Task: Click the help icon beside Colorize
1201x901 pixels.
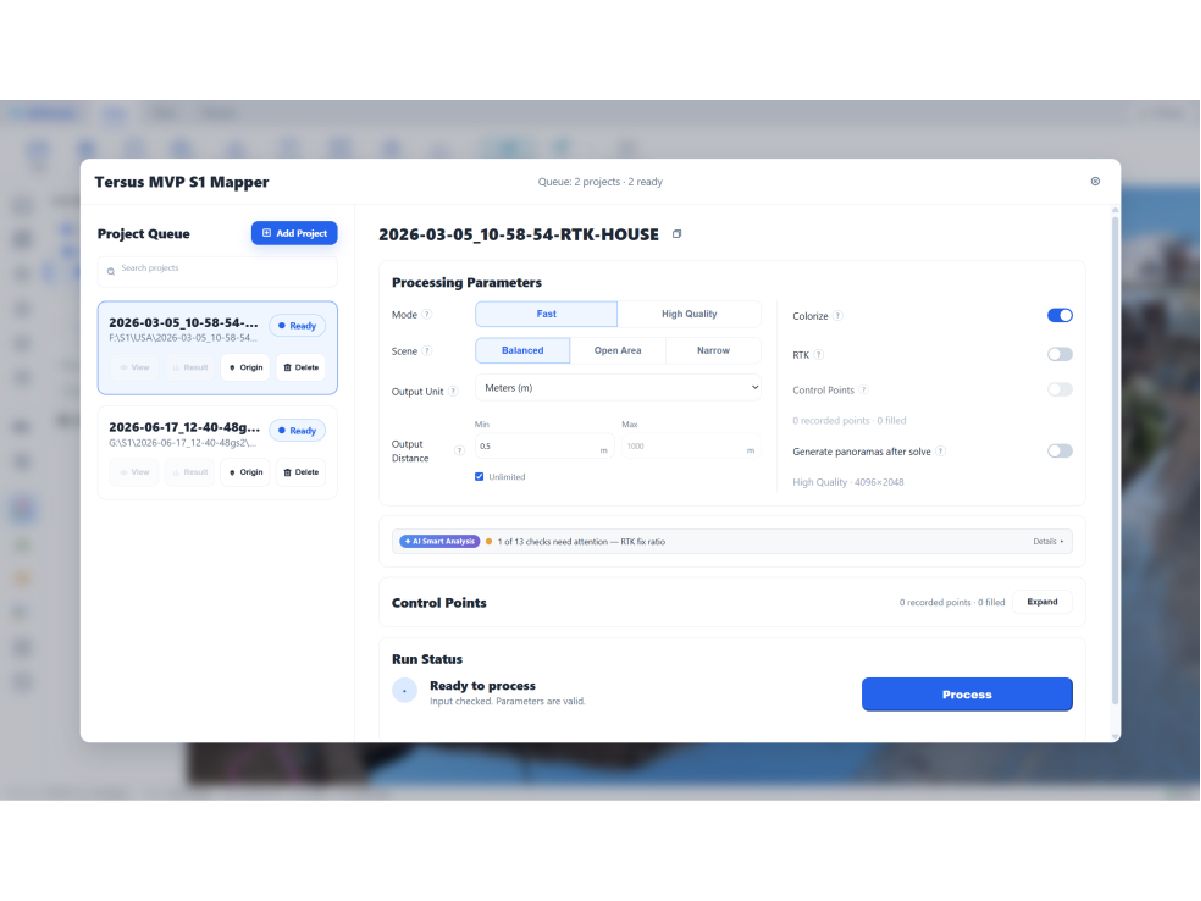Action: (838, 316)
